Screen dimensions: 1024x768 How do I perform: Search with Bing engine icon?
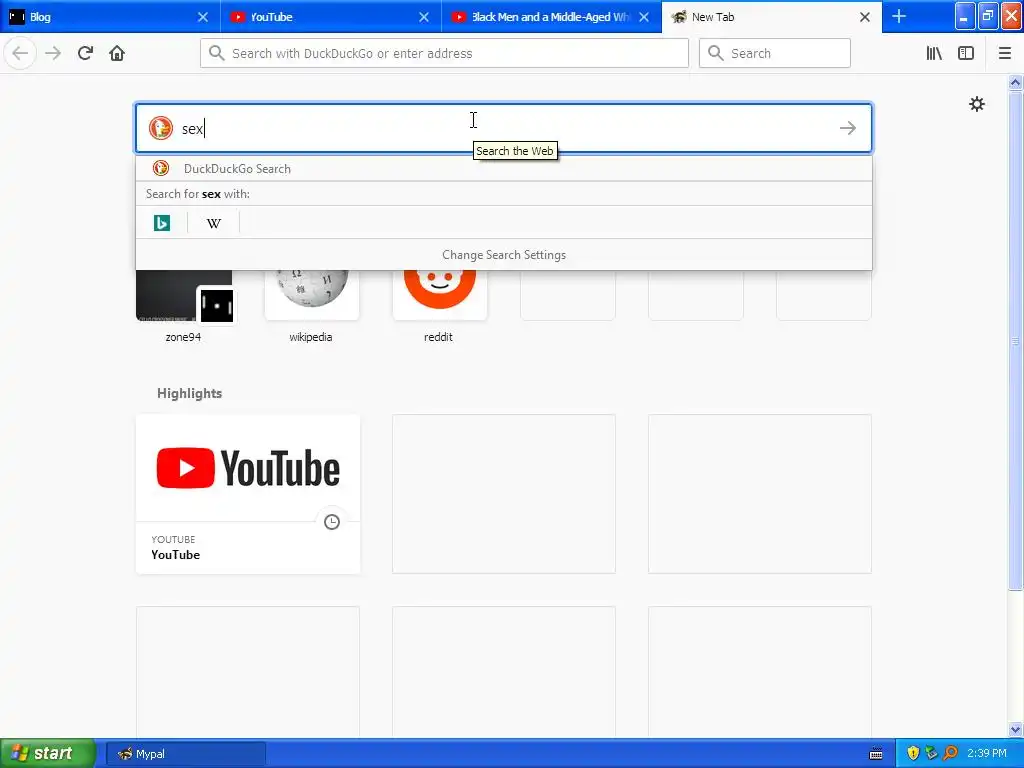(x=161, y=223)
